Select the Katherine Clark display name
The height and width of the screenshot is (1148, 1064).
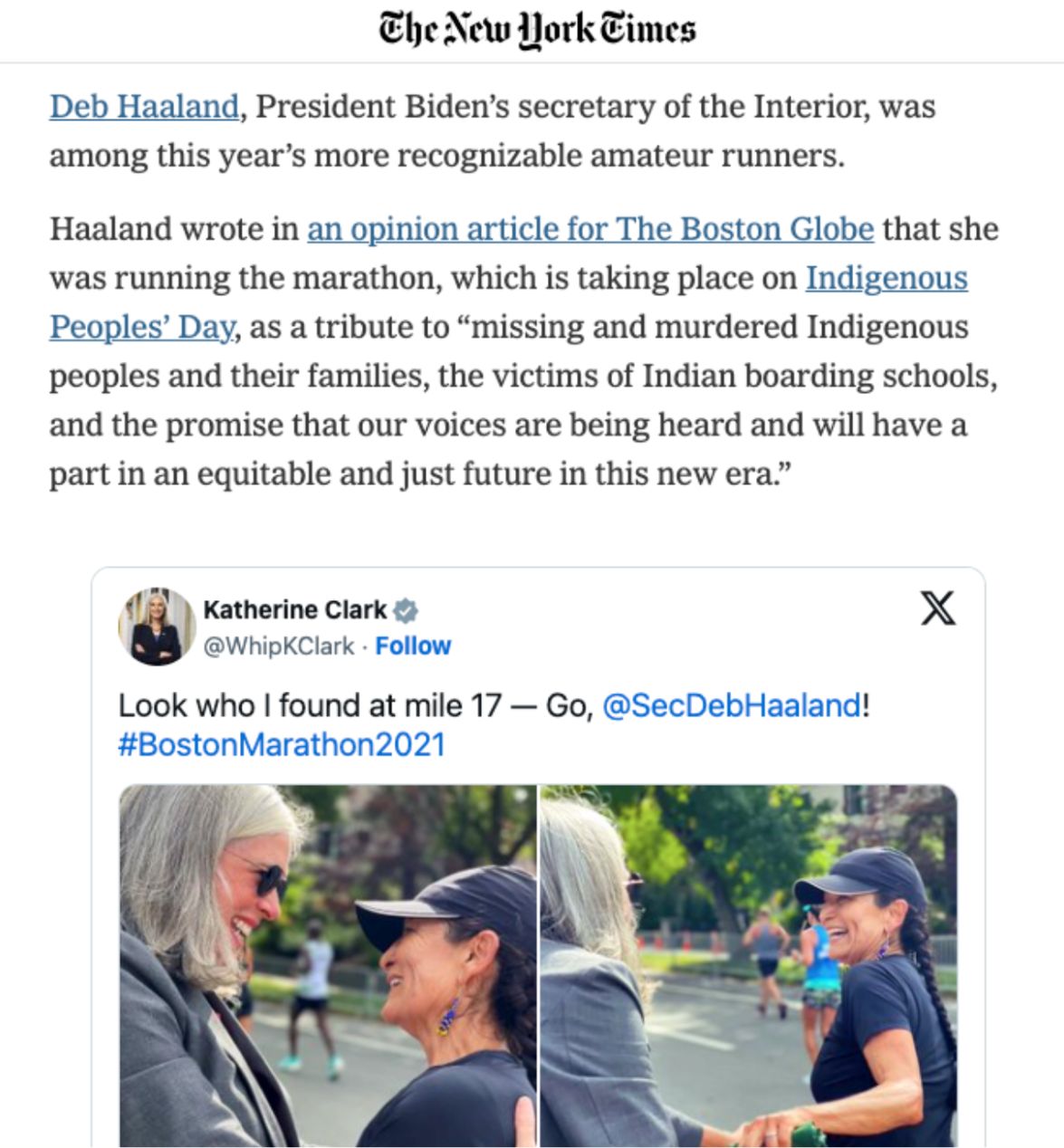[x=294, y=610]
